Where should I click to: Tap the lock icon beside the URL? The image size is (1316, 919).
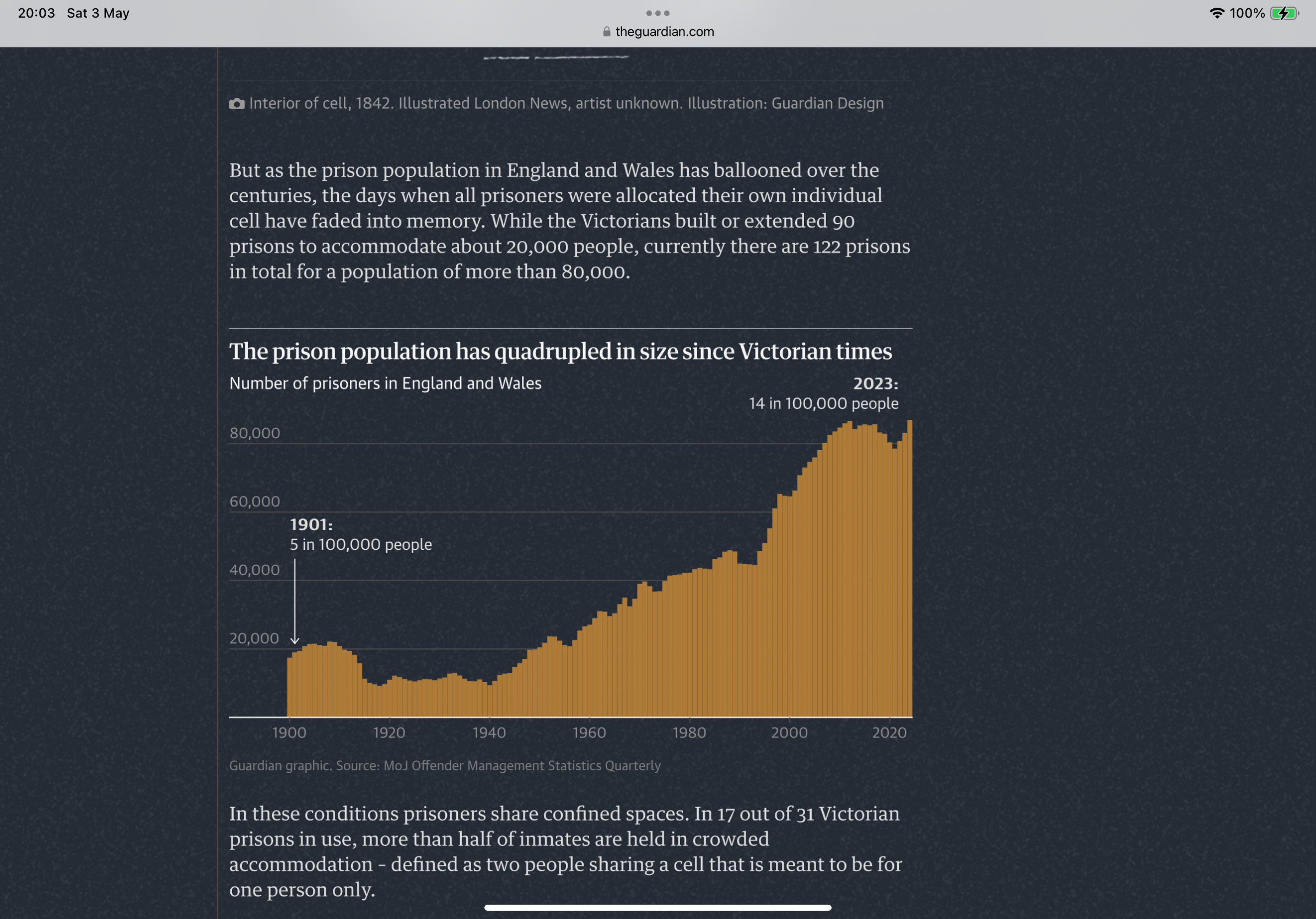point(606,32)
